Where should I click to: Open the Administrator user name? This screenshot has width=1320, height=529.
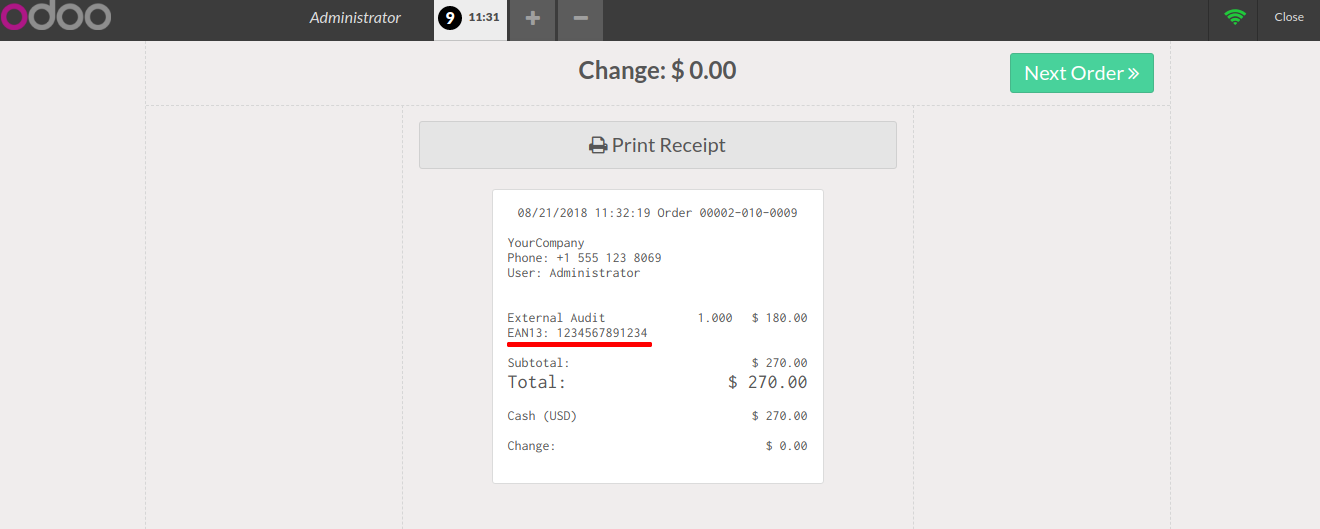tap(355, 18)
